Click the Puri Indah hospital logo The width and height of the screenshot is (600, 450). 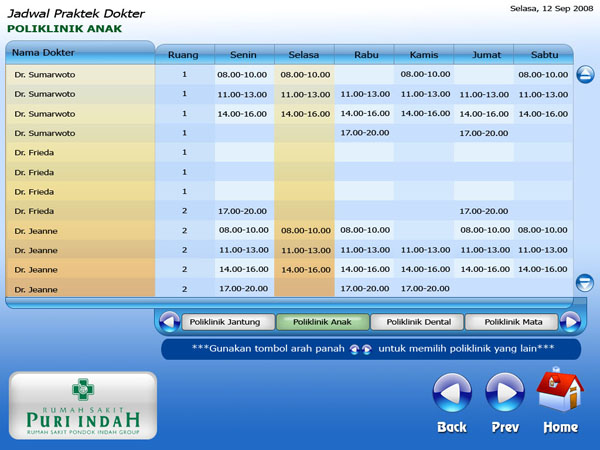83,406
